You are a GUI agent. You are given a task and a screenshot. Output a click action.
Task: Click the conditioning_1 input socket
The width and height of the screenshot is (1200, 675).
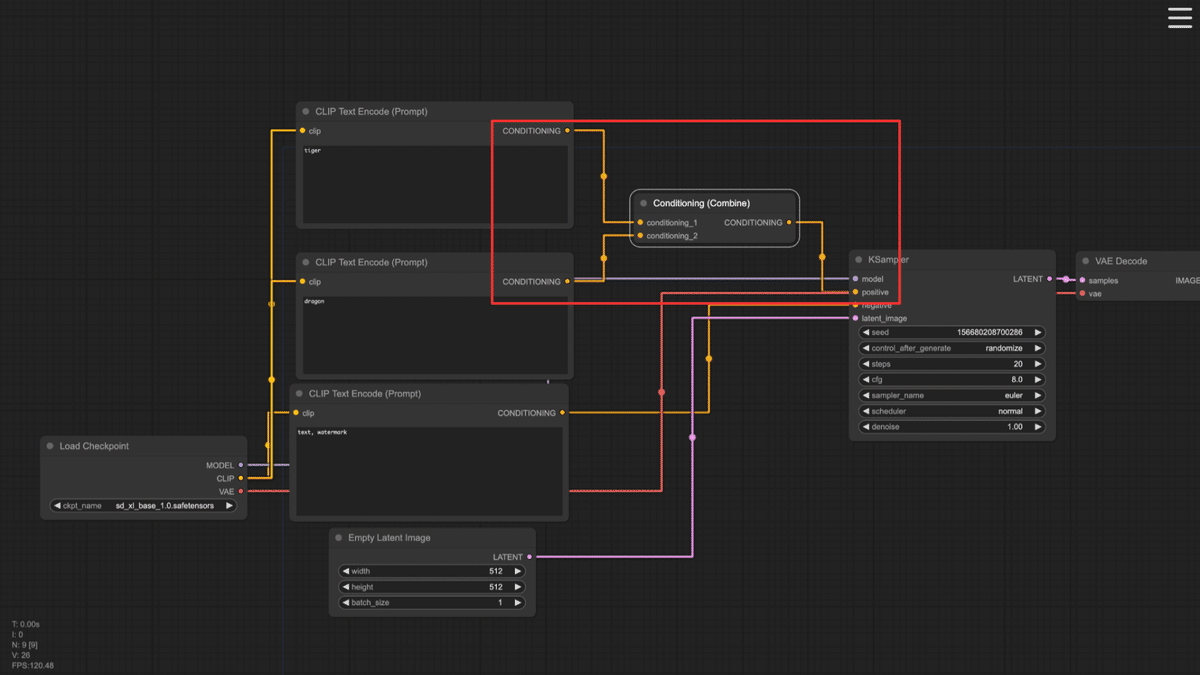click(x=640, y=223)
